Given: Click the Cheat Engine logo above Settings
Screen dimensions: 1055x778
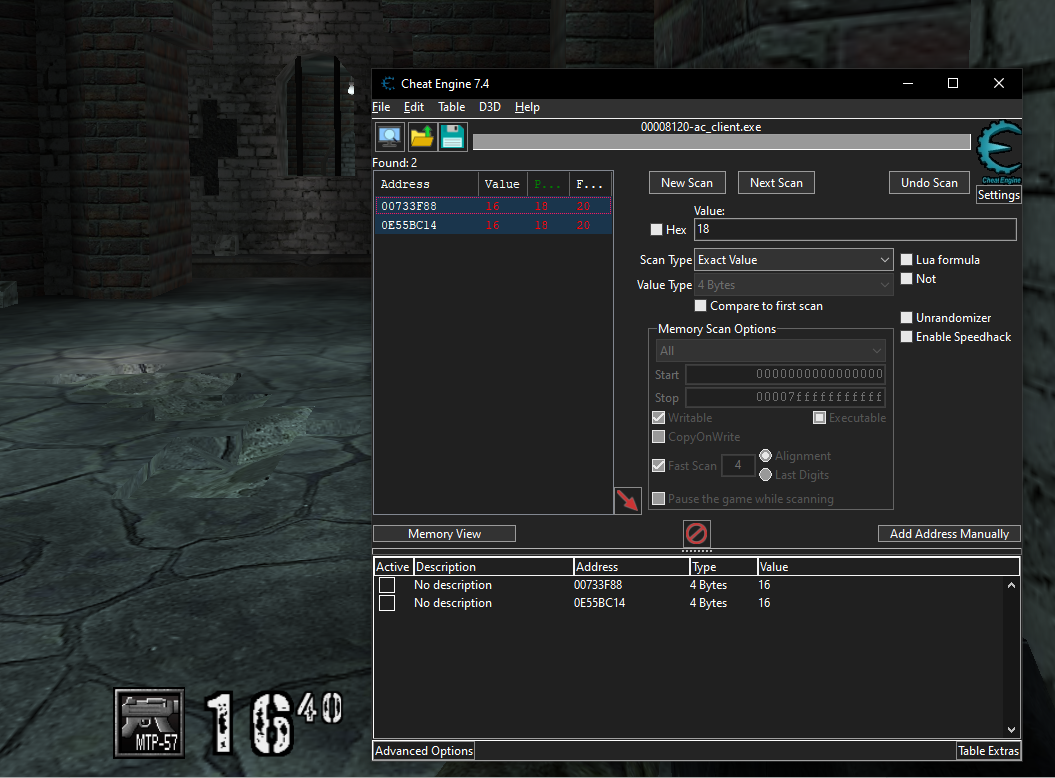Looking at the screenshot, I should [996, 149].
